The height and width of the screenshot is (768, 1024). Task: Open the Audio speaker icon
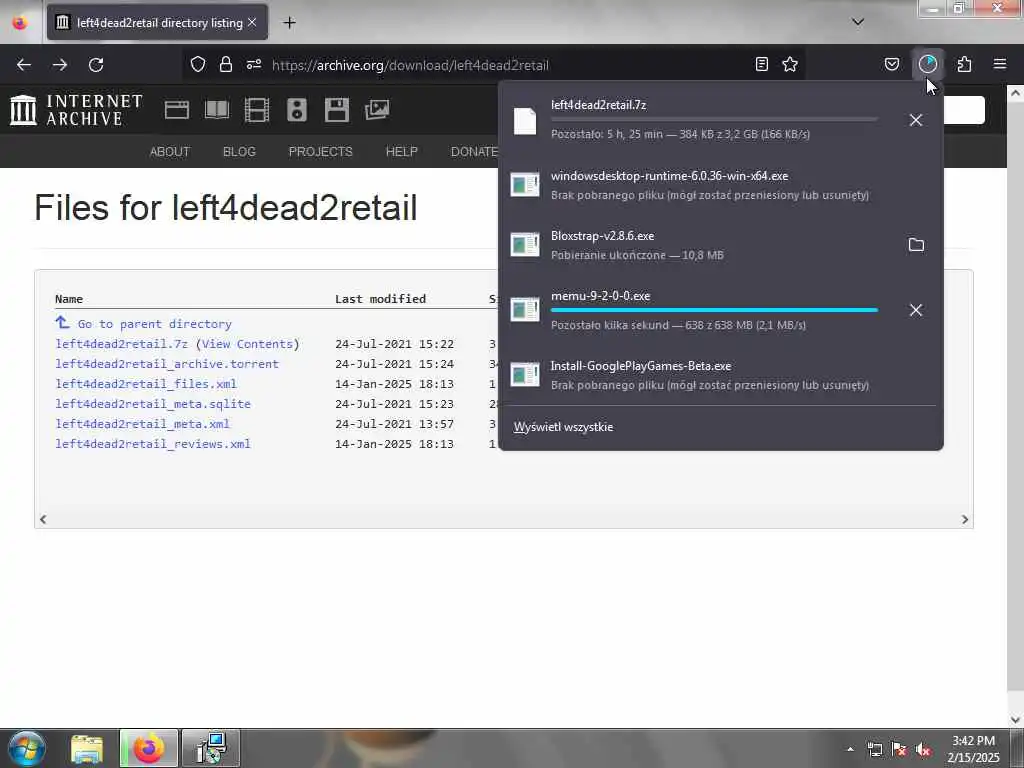pos(296,110)
